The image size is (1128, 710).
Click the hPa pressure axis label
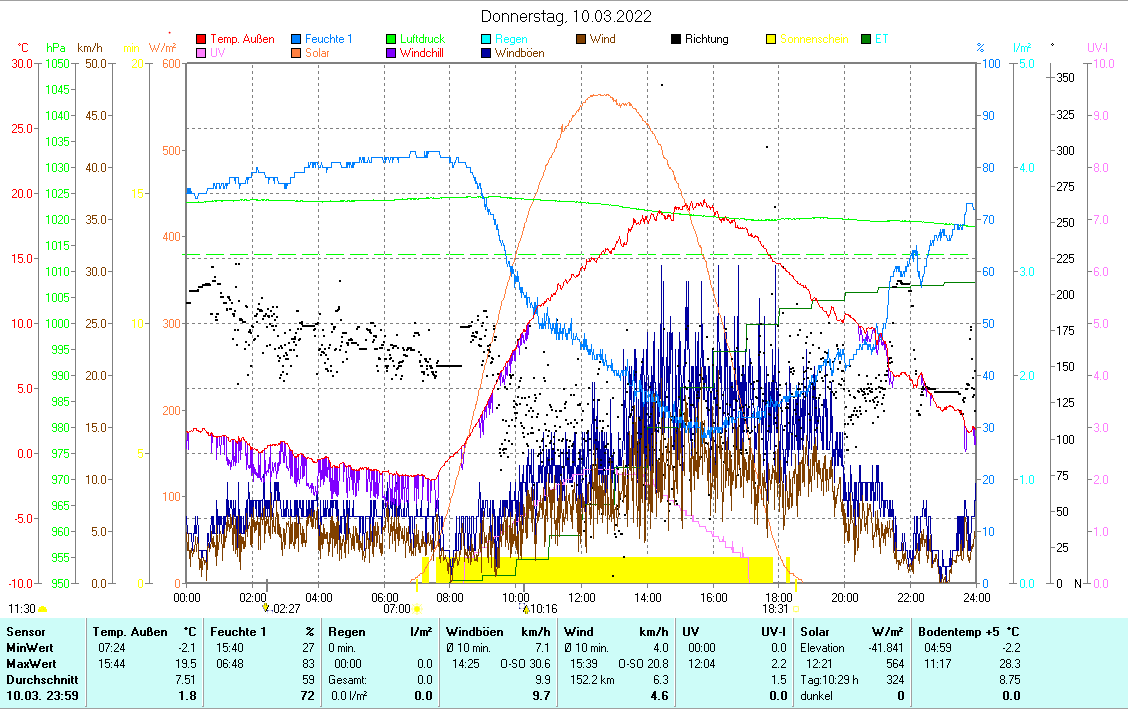click(x=56, y=47)
